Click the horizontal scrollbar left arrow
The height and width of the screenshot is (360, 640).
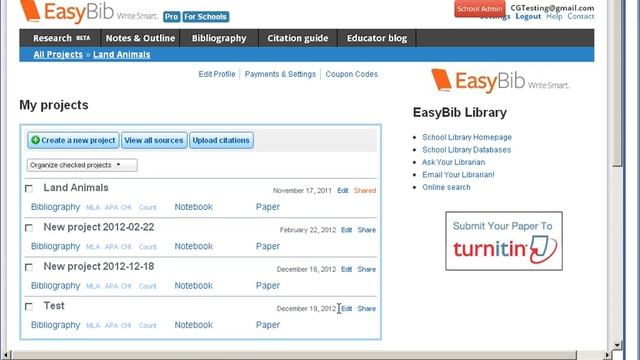(x=5, y=355)
